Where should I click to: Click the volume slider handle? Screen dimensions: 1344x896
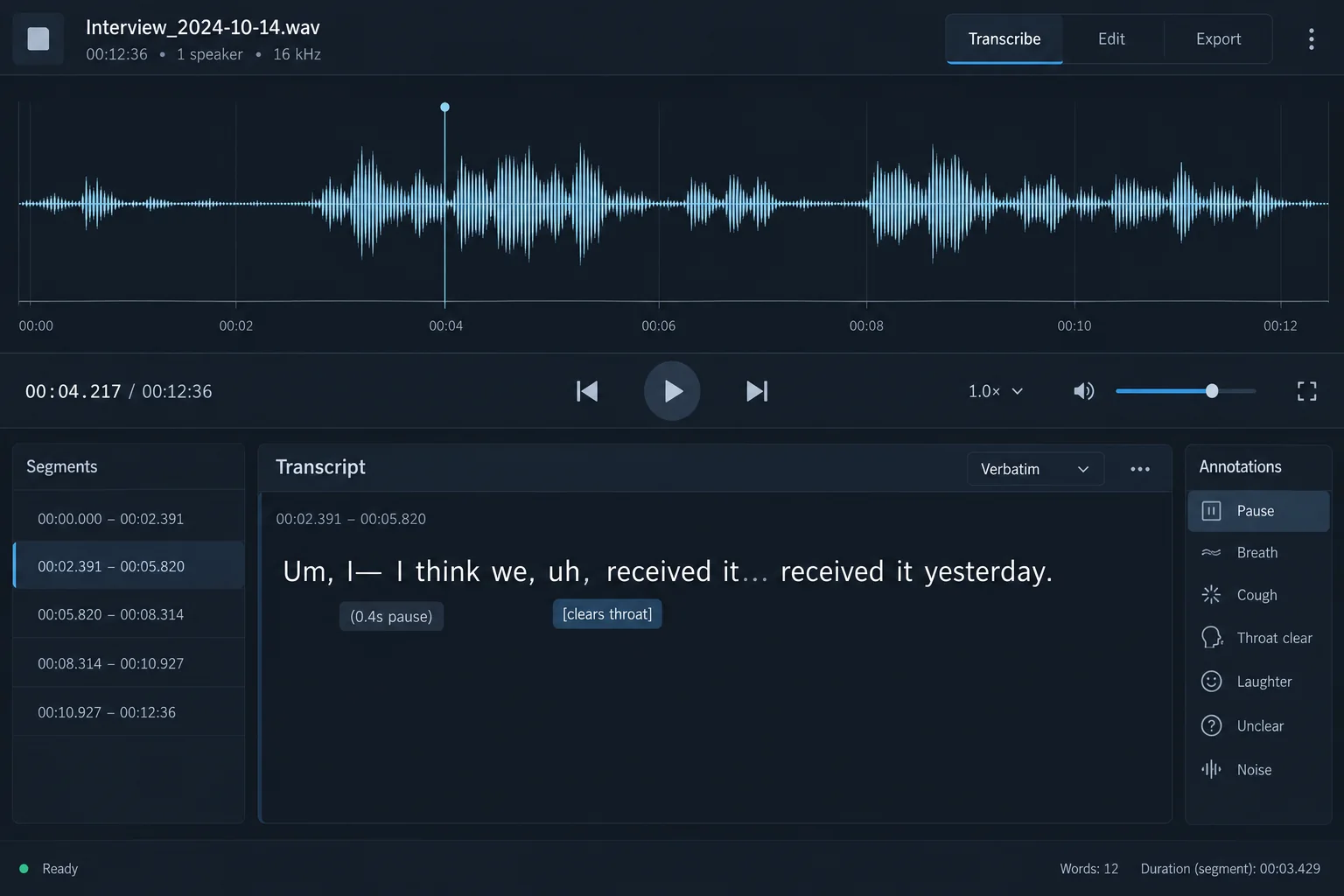pos(1212,391)
